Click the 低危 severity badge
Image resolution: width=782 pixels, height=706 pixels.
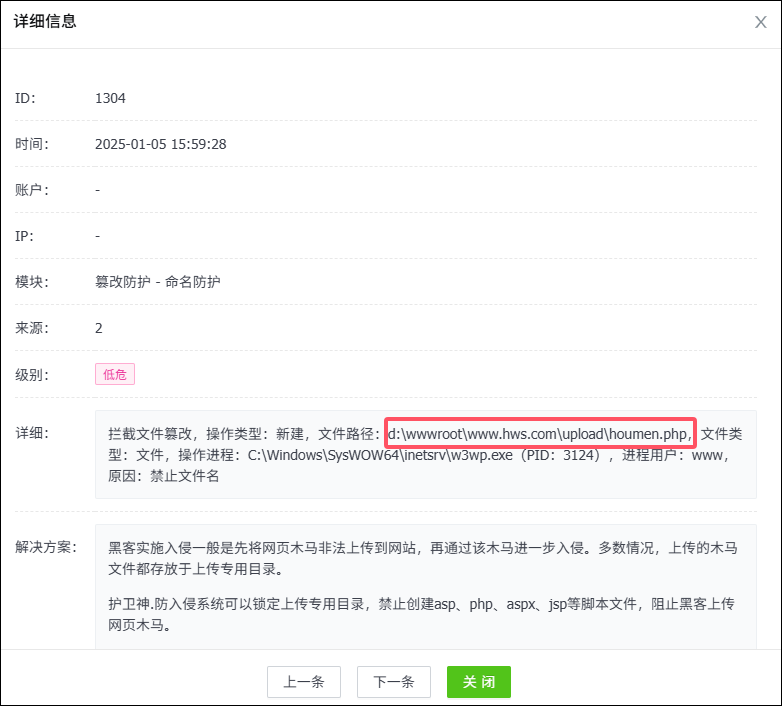tap(115, 374)
